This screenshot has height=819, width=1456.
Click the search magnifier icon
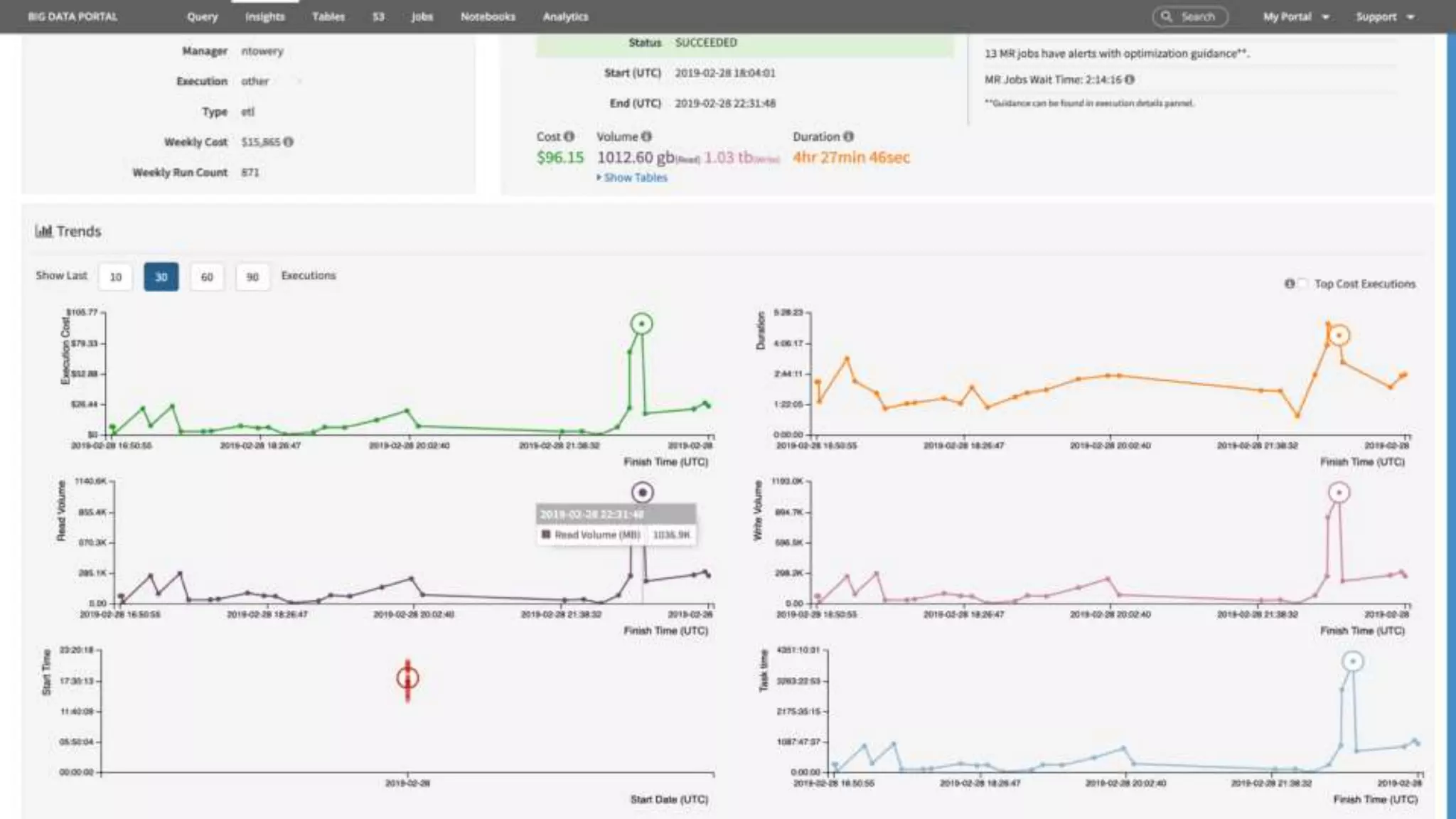pos(1167,16)
